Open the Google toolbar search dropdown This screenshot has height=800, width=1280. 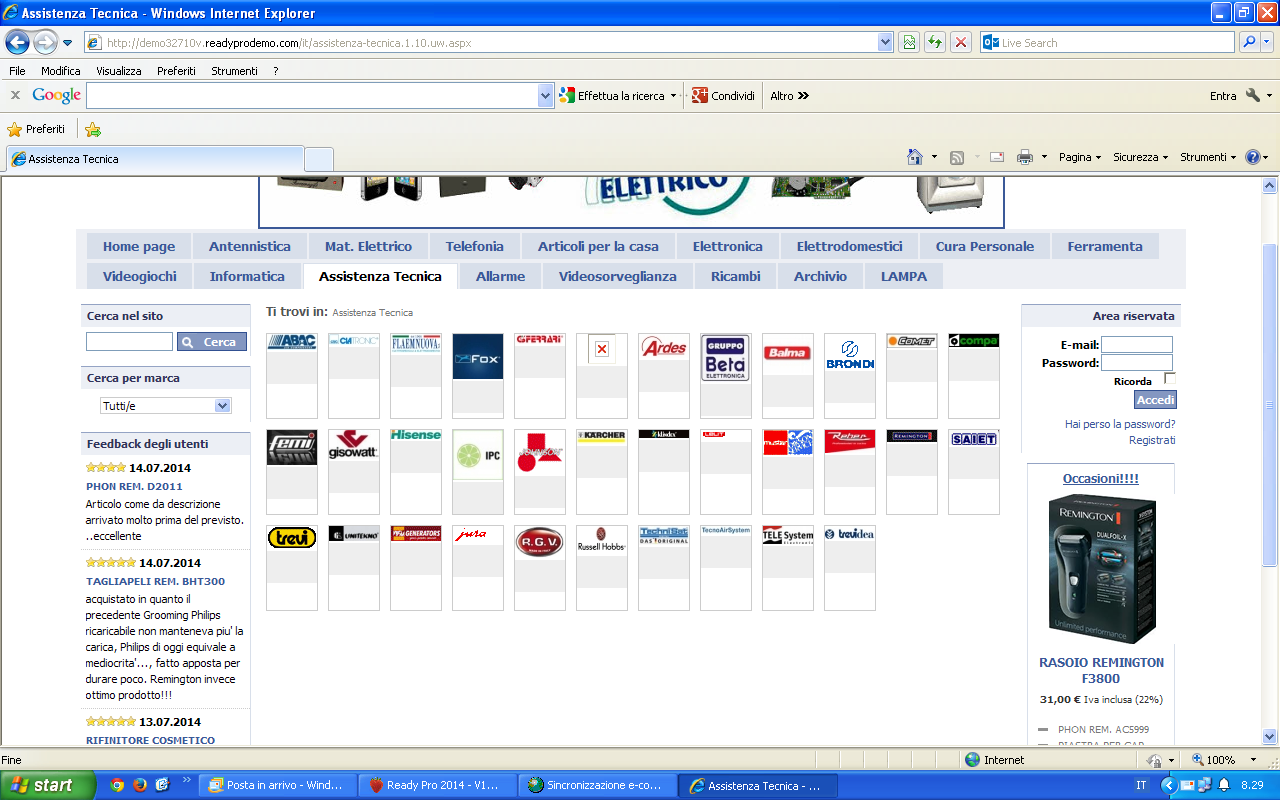(x=545, y=96)
